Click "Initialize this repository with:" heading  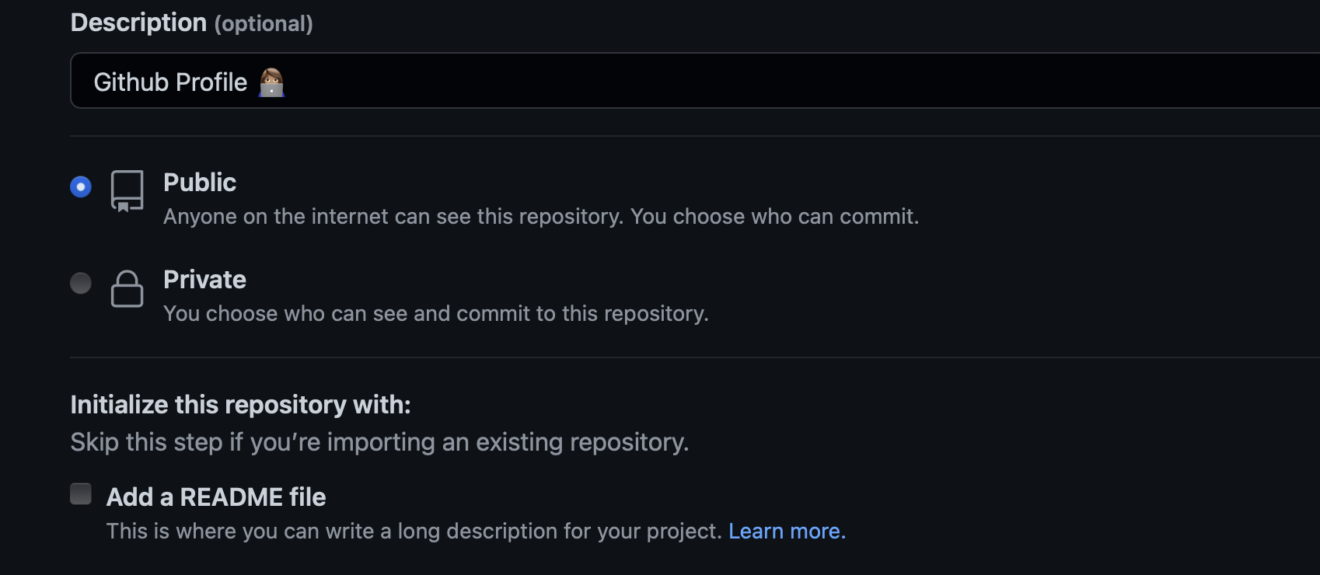coord(240,405)
